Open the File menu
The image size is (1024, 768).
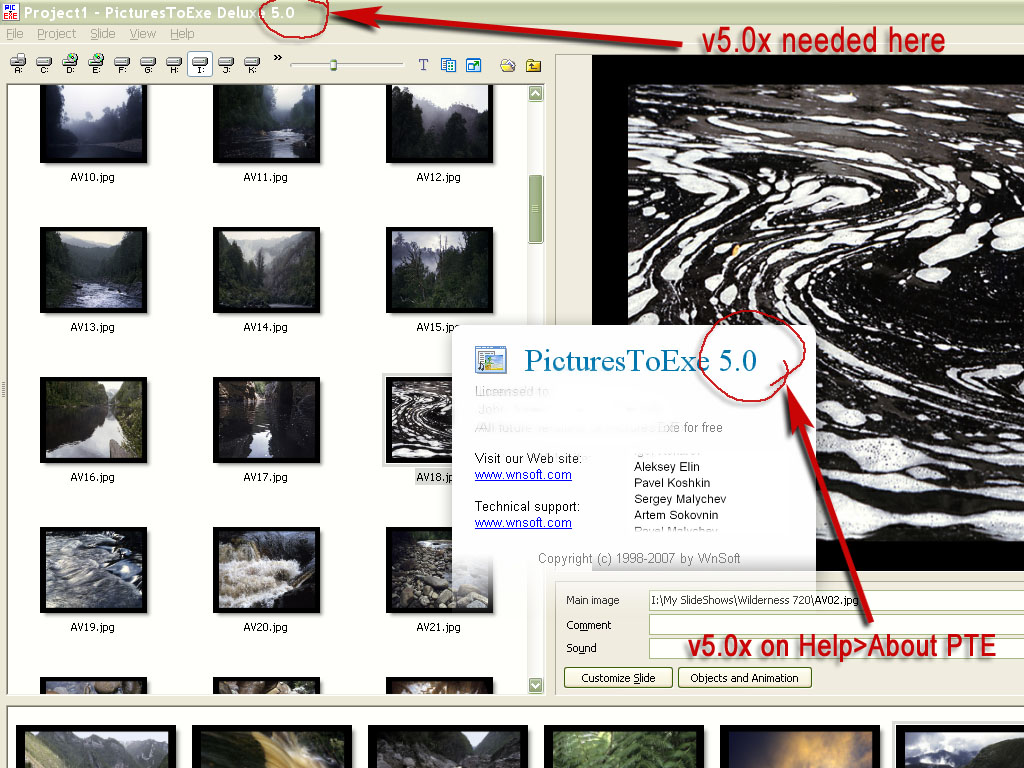14,33
